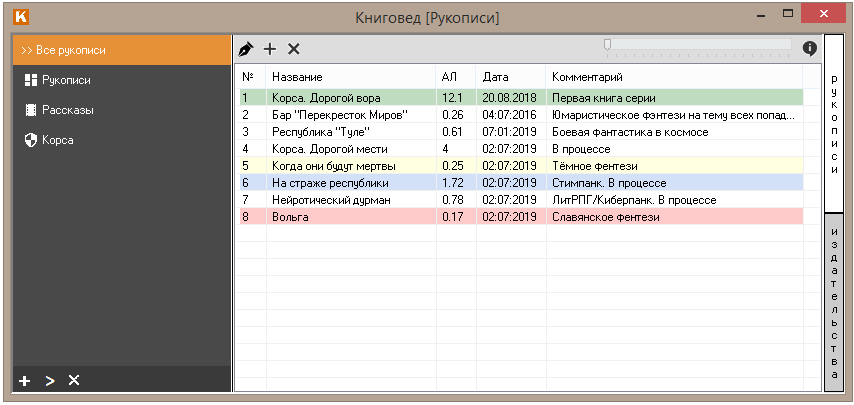Click the arrow icon in the sidebar footer
854x405 pixels.
pyautogui.click(x=49, y=380)
